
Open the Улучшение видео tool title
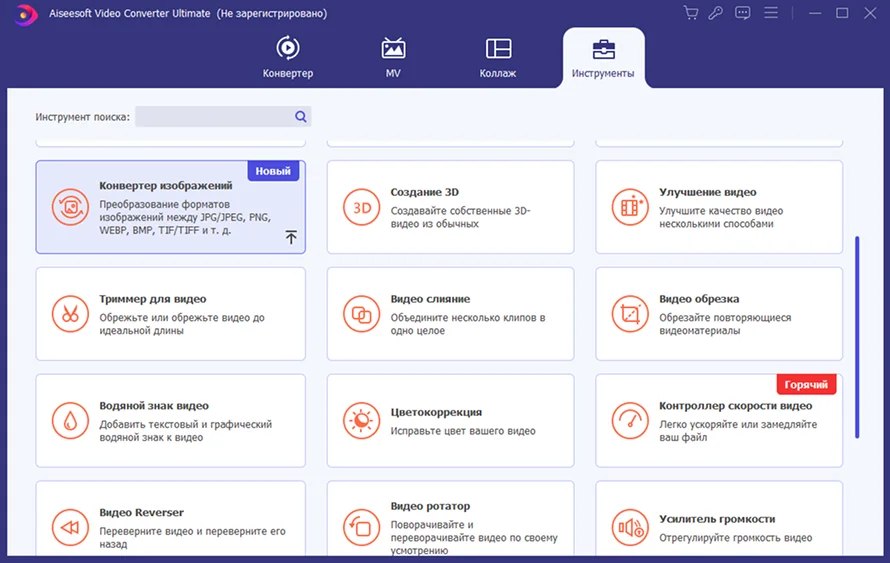coord(707,192)
